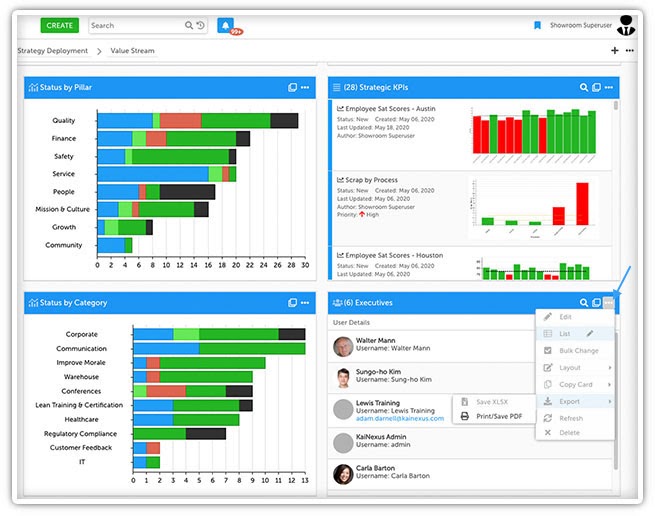The height and width of the screenshot is (516, 655).
Task: Search within Strategic KPIs card
Action: click(x=584, y=87)
